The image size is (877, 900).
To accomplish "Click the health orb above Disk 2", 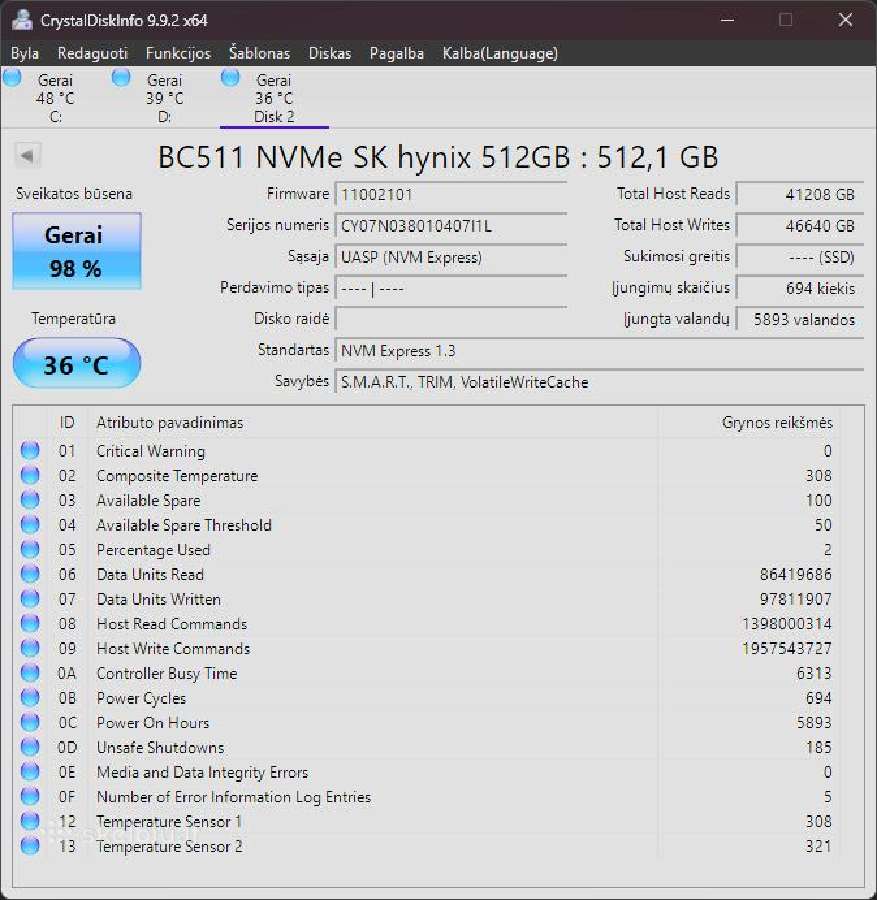I will [x=230, y=77].
